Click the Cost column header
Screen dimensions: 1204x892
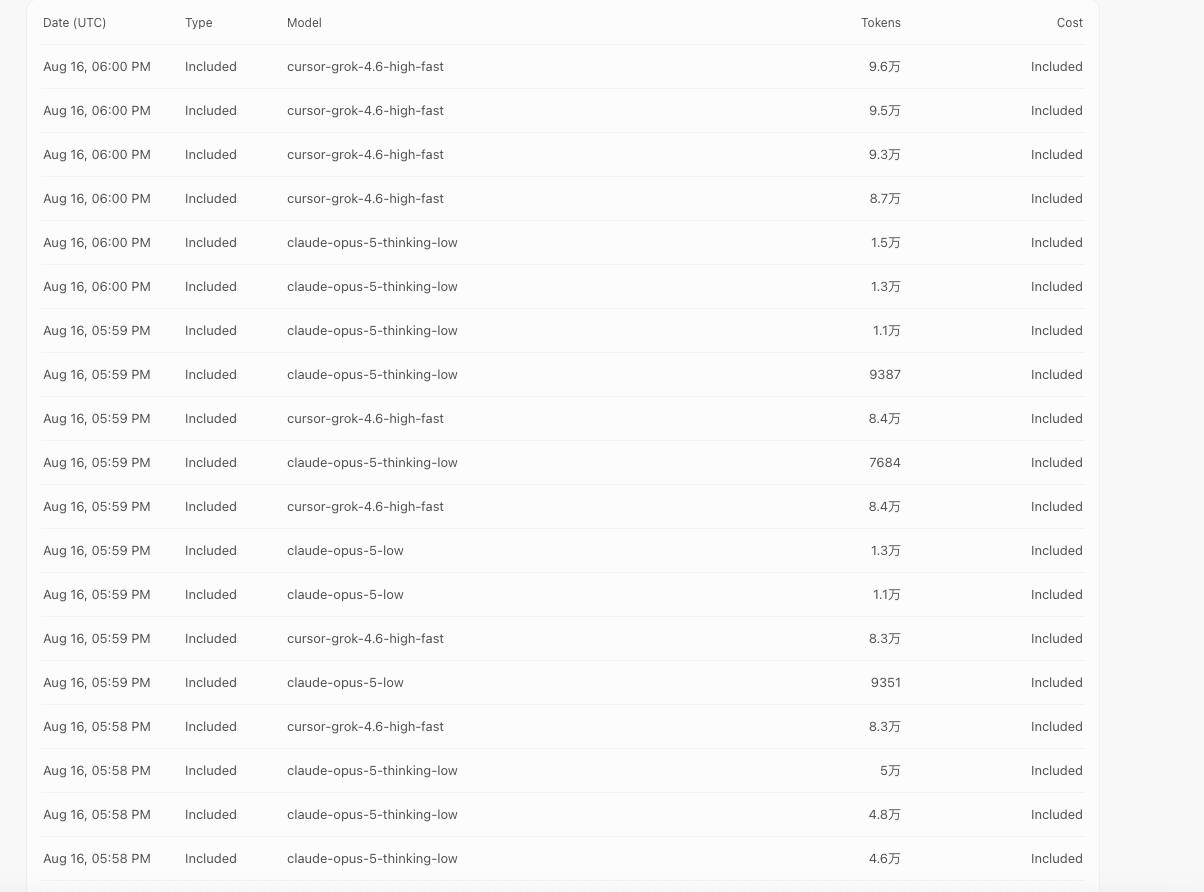click(1070, 22)
